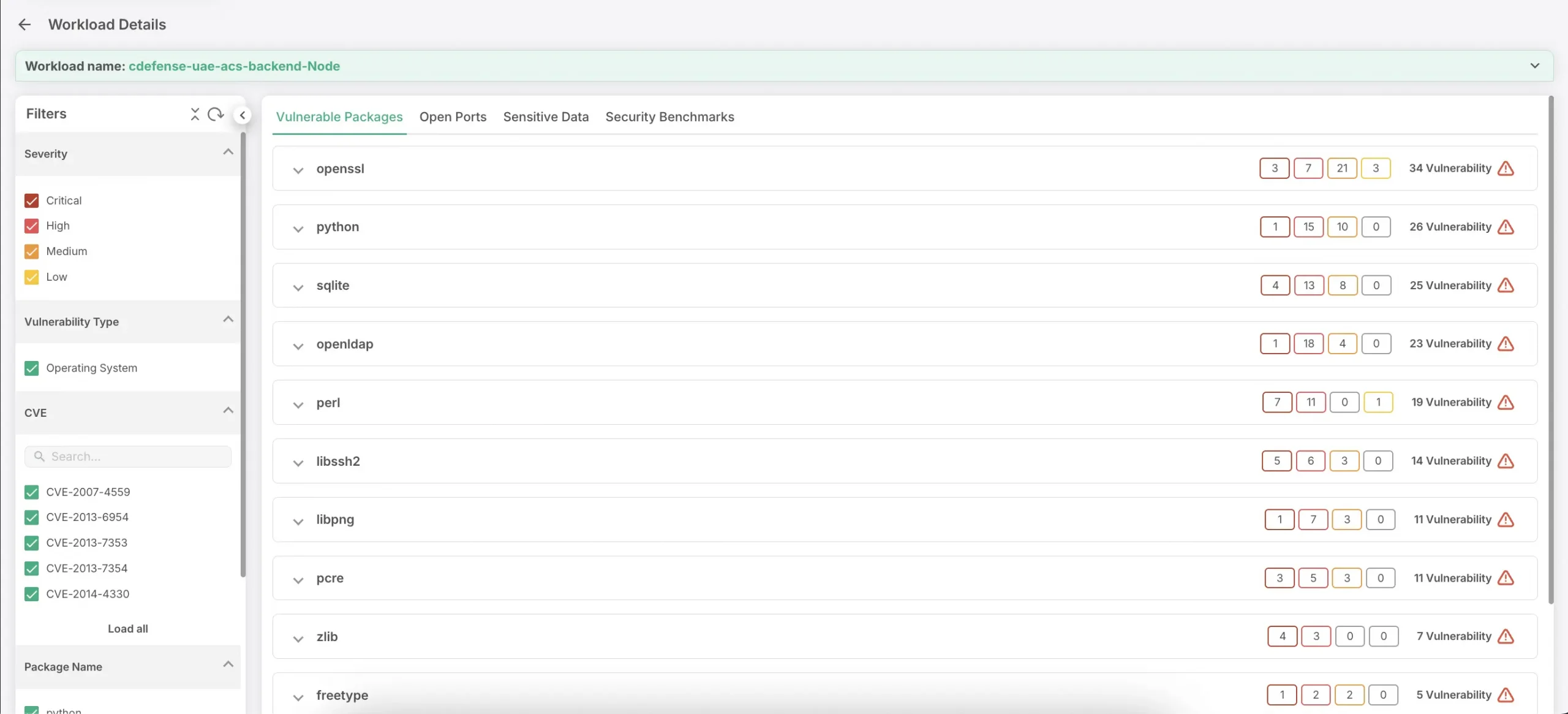
Task: Expand the freetype vulnerabilities row
Action: (298, 695)
